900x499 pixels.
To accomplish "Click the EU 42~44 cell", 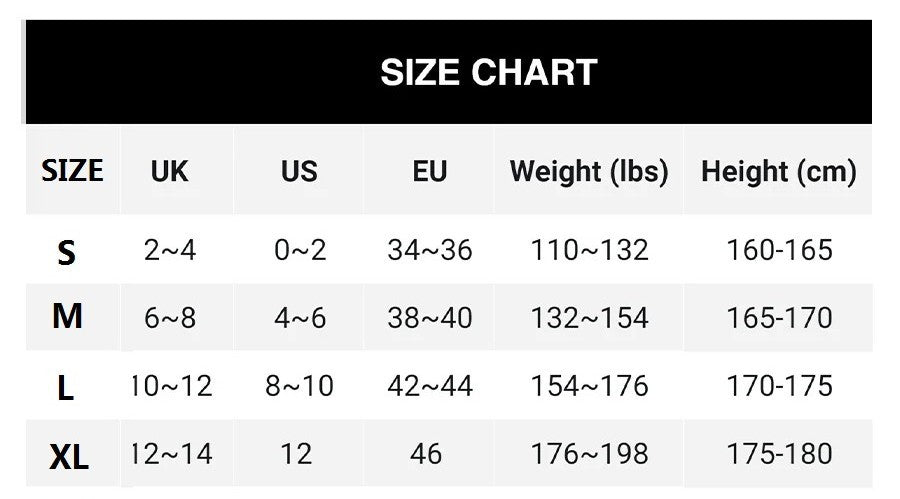I will (429, 386).
